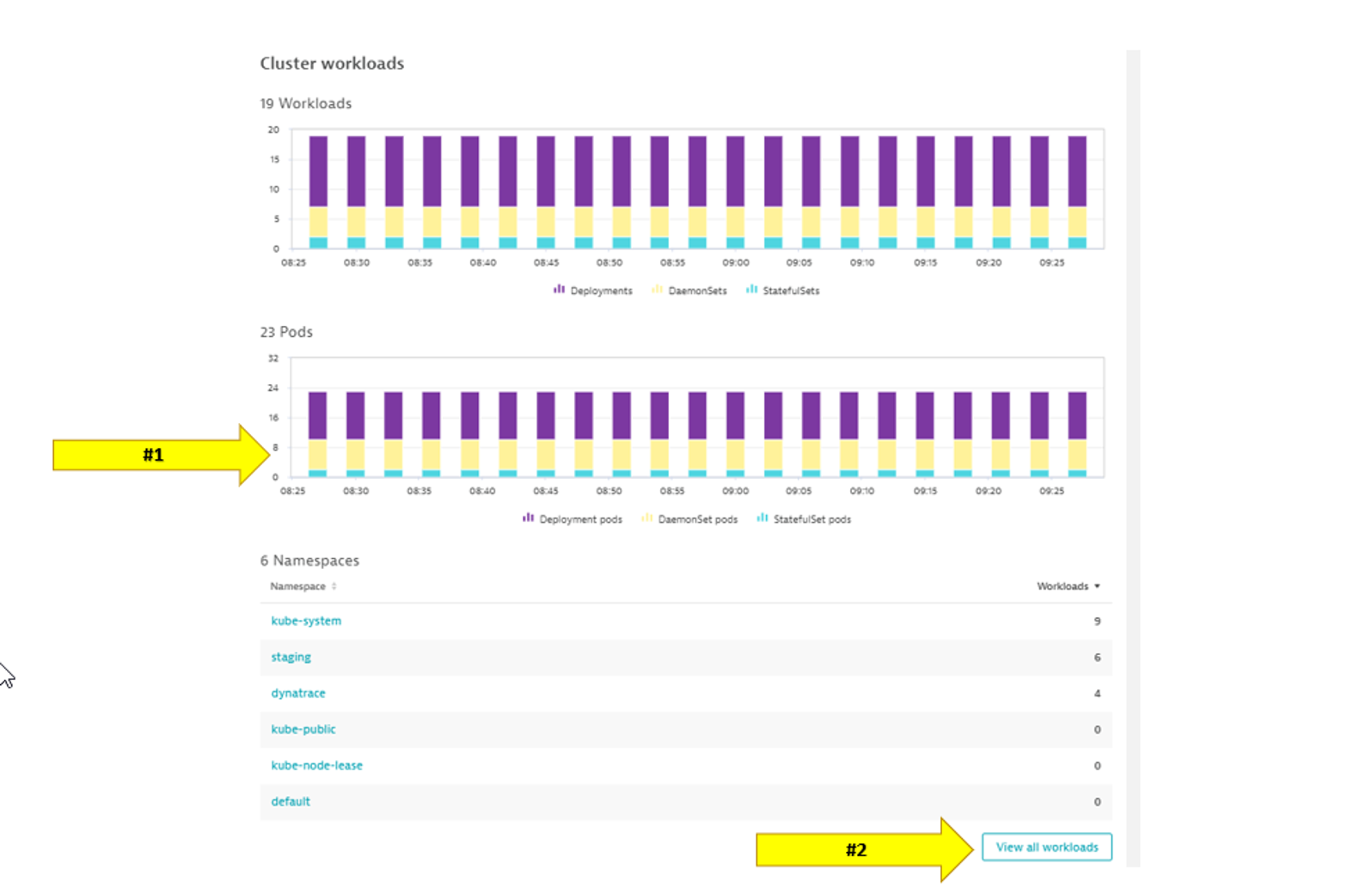Click the Workloads column sort arrow

tap(1097, 586)
